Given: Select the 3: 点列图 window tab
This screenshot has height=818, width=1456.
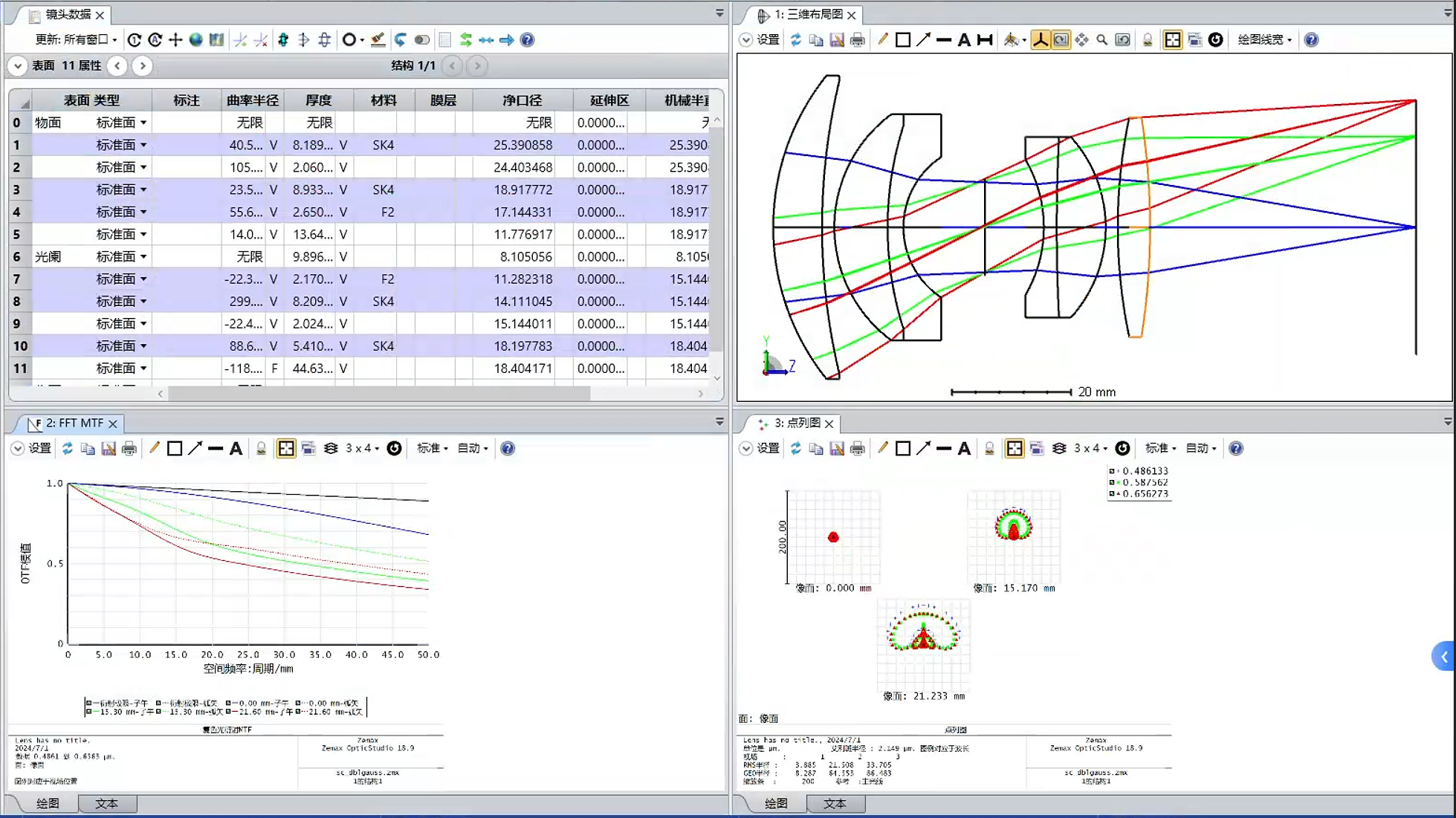Looking at the screenshot, I should coord(796,423).
